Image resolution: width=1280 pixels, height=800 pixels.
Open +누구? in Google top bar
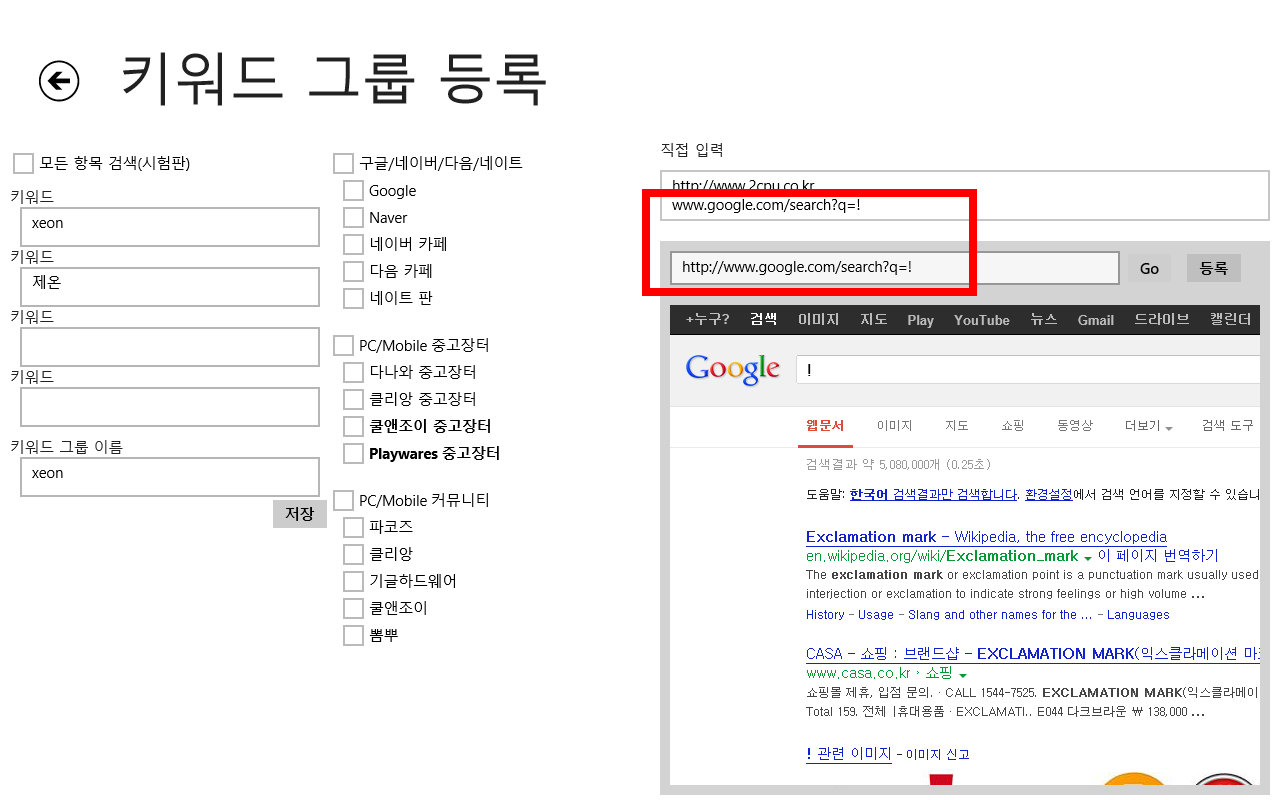tap(707, 320)
